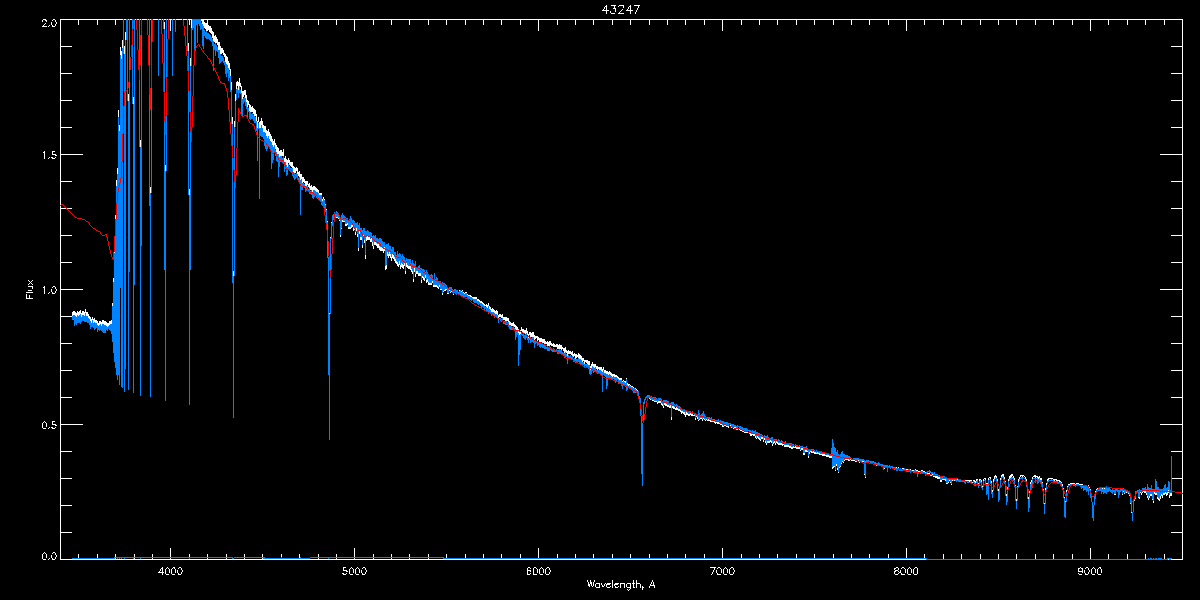Click the 9000 x-axis tick label
1200x600 pixels.
pyautogui.click(x=1090, y=571)
